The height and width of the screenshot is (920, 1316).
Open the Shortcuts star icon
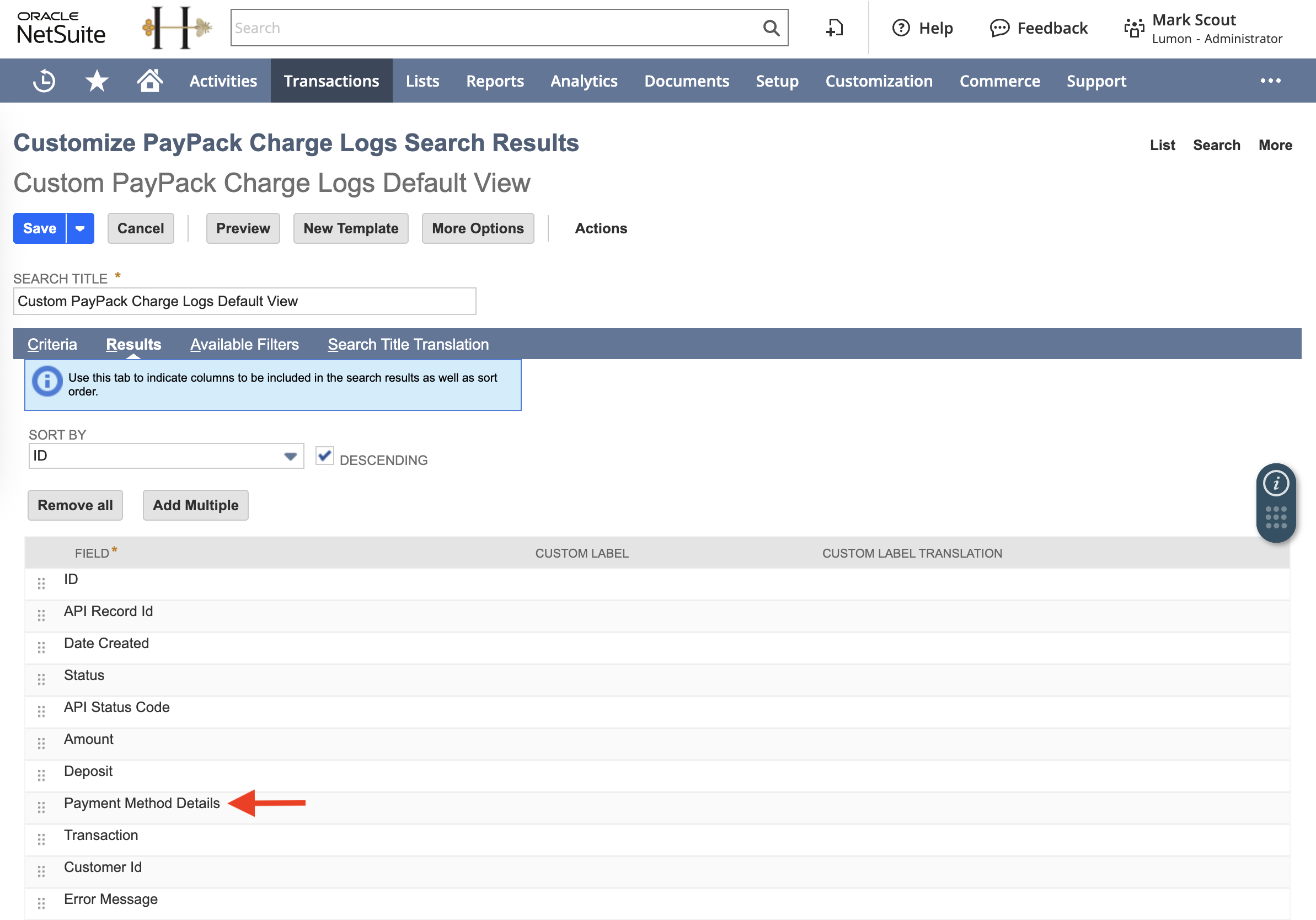pyautogui.click(x=97, y=81)
